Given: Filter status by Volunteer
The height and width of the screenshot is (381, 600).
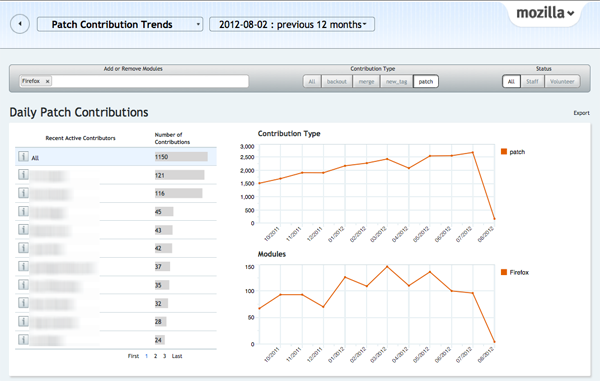Looking at the screenshot, I should 562,81.
